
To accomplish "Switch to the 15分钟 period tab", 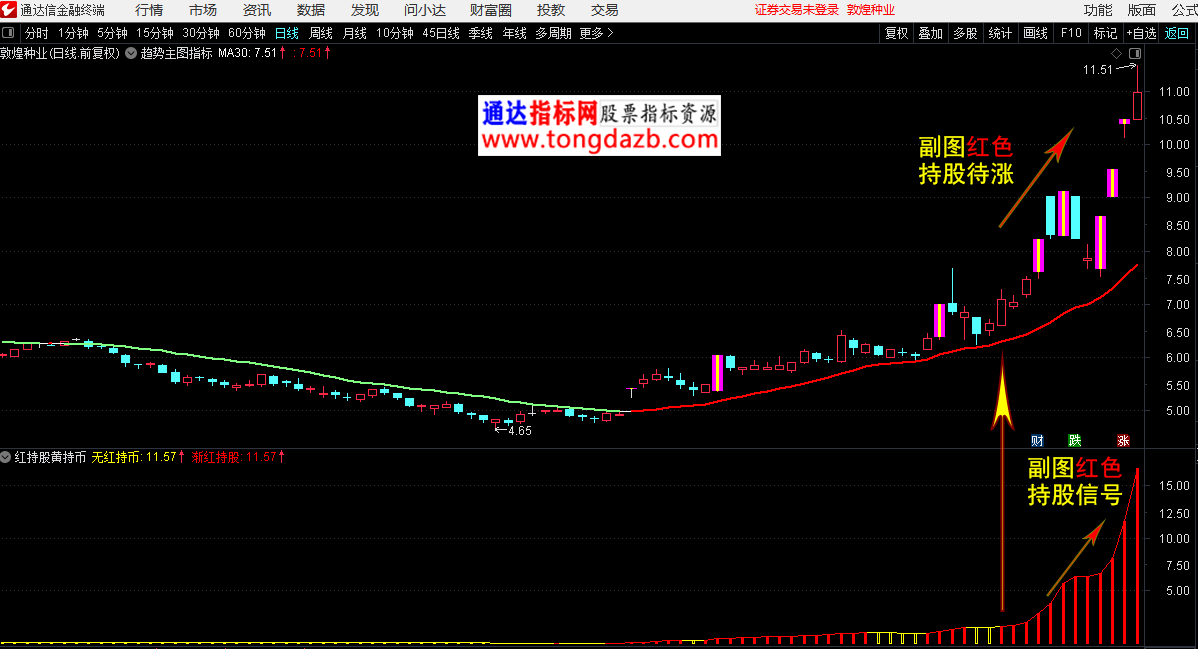I will [154, 33].
